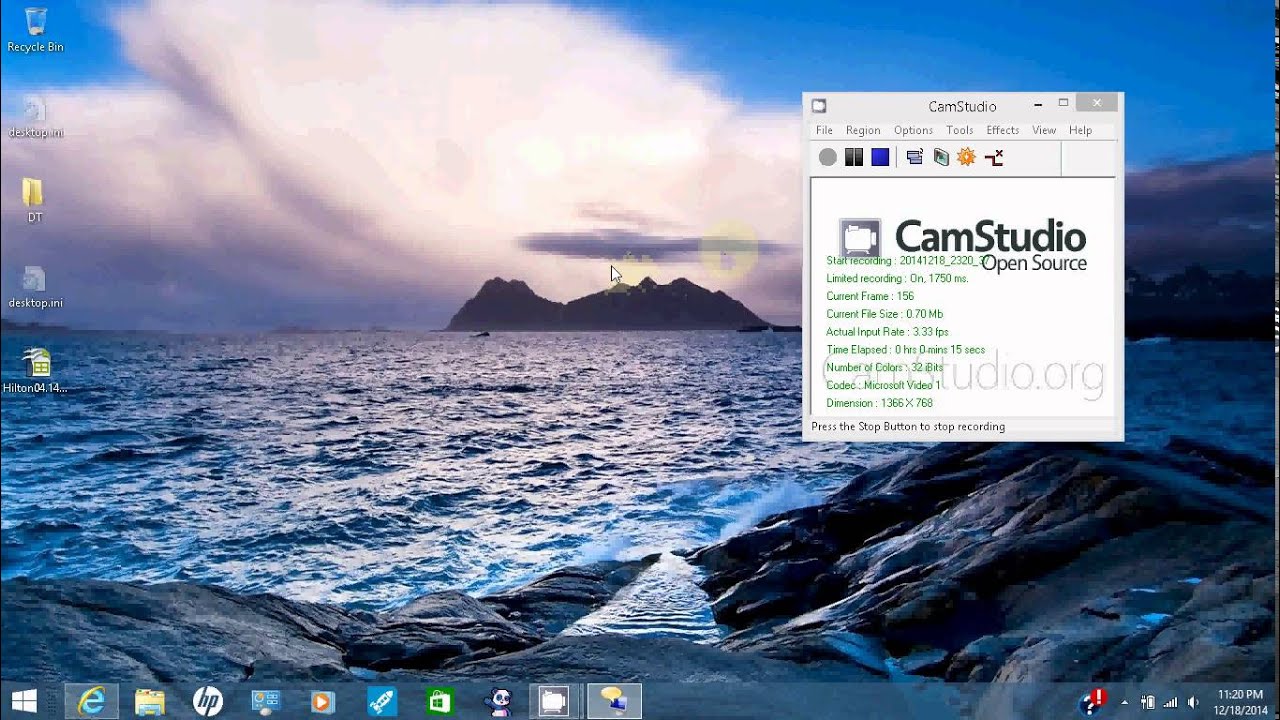This screenshot has height=720, width=1280.
Task: Open the volume speaker tray icon
Action: 1192,702
